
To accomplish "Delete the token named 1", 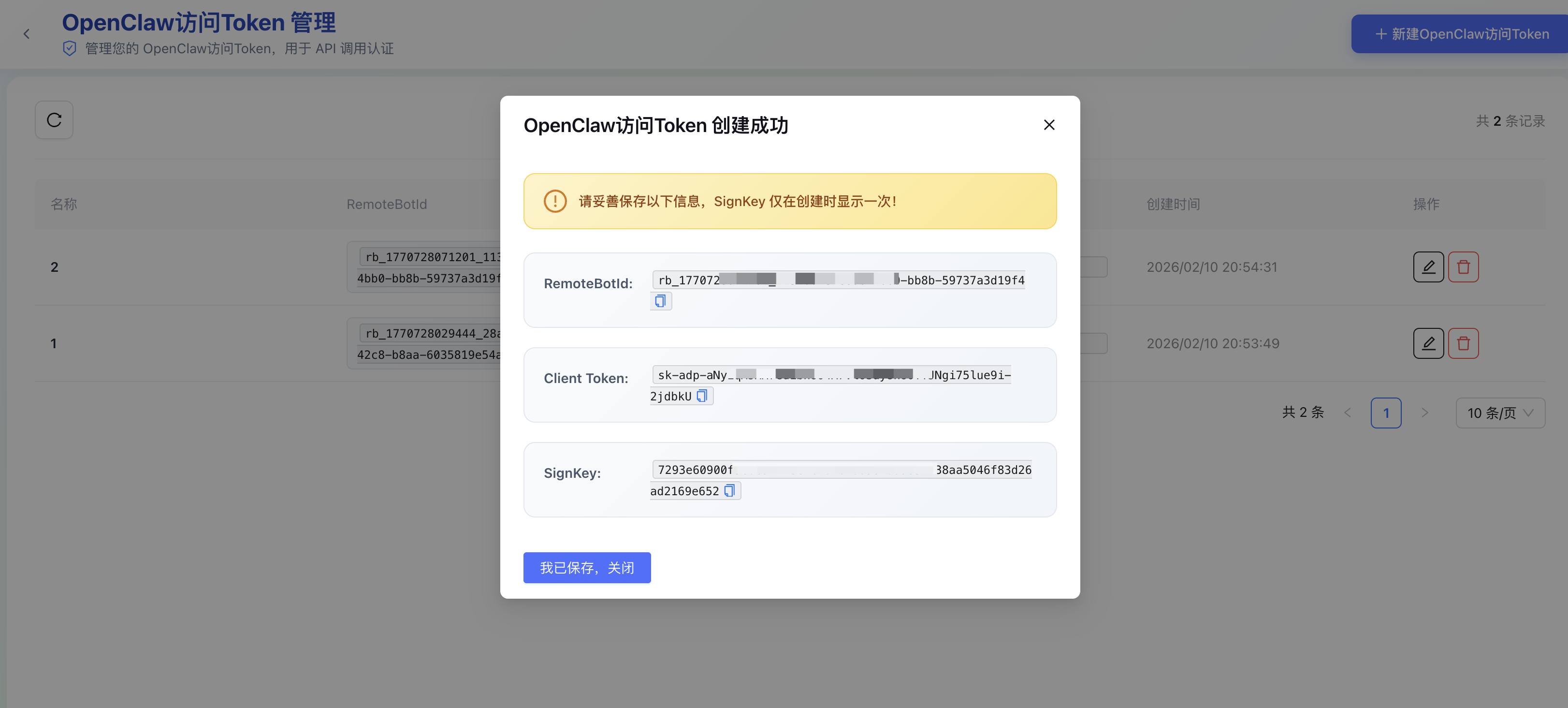I will 1463,343.
